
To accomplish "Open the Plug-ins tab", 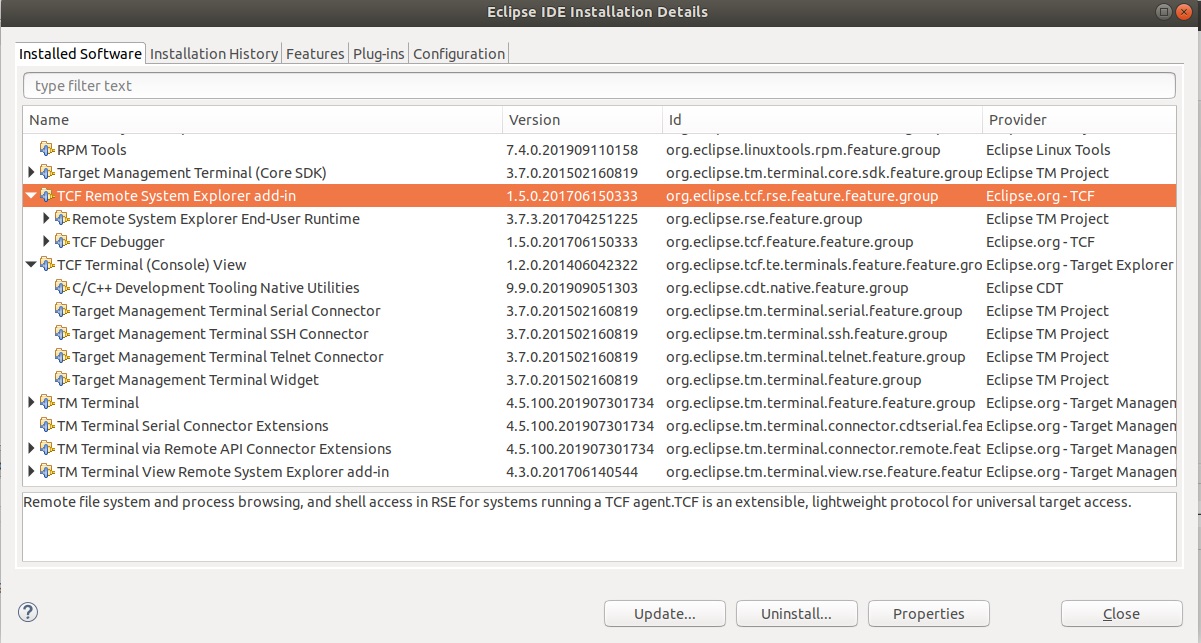I will [x=379, y=54].
